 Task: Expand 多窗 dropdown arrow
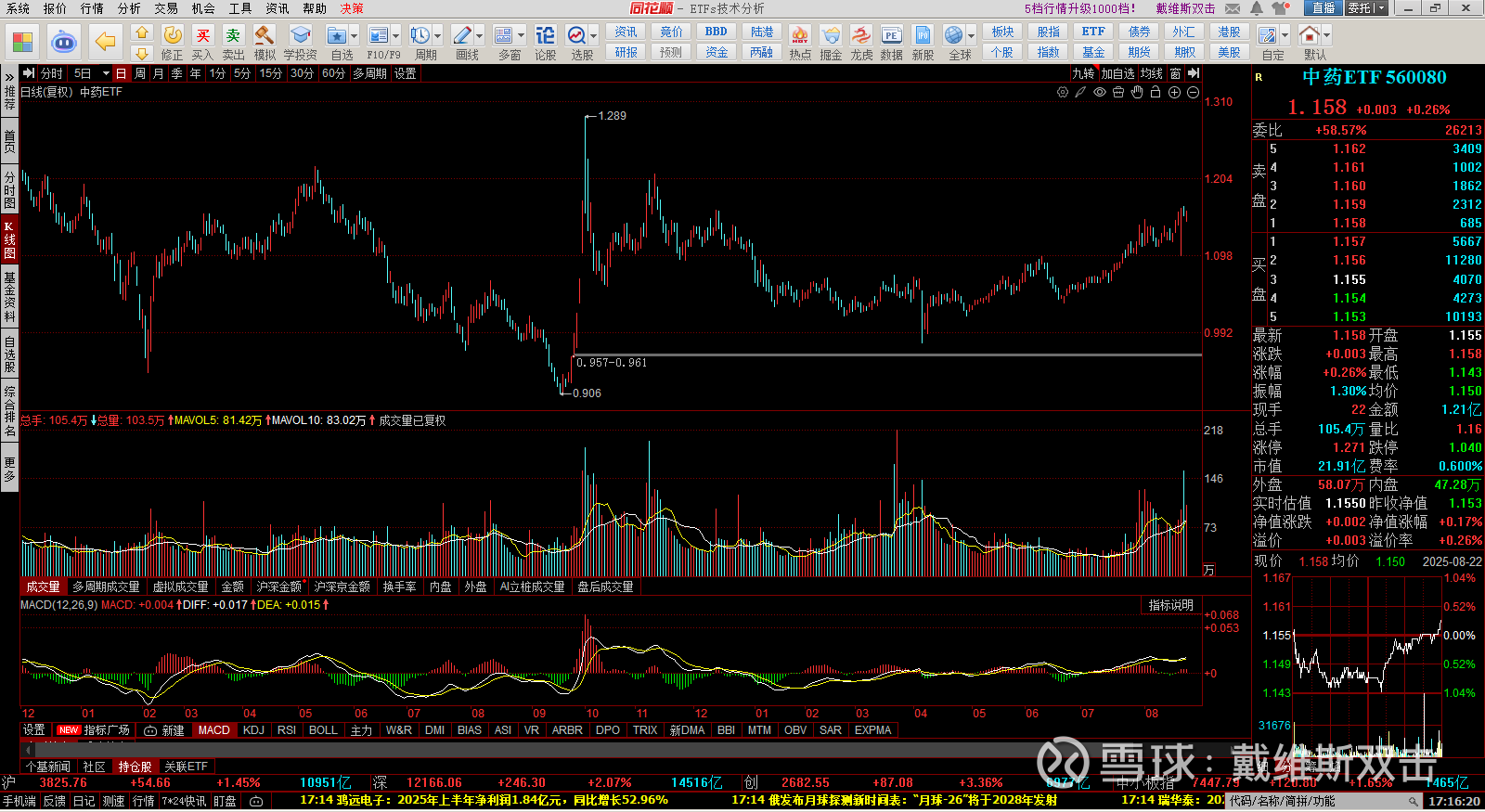(x=522, y=36)
